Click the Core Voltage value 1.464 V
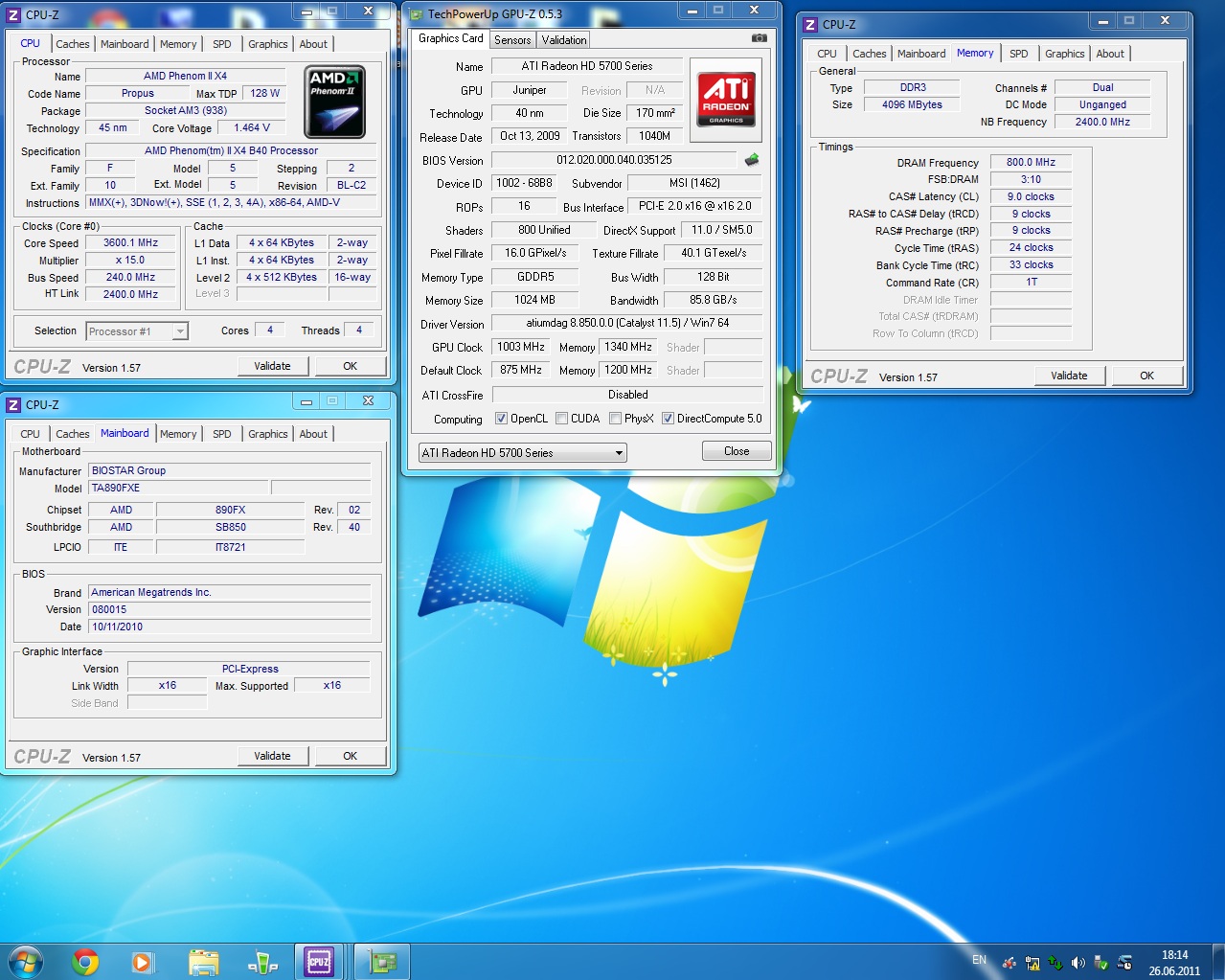The height and width of the screenshot is (980, 1225). click(252, 127)
